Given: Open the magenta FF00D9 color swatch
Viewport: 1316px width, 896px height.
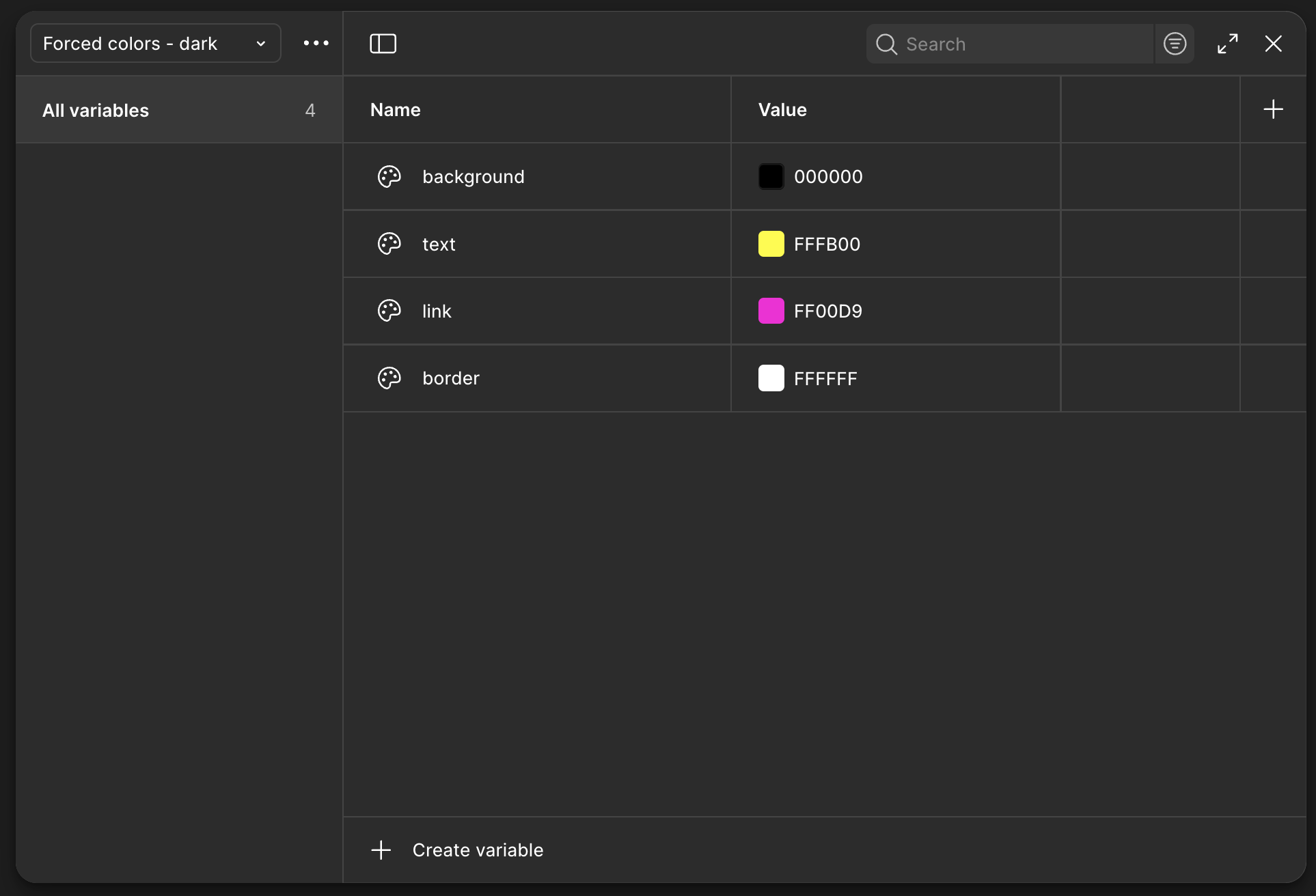Looking at the screenshot, I should pyautogui.click(x=771, y=311).
